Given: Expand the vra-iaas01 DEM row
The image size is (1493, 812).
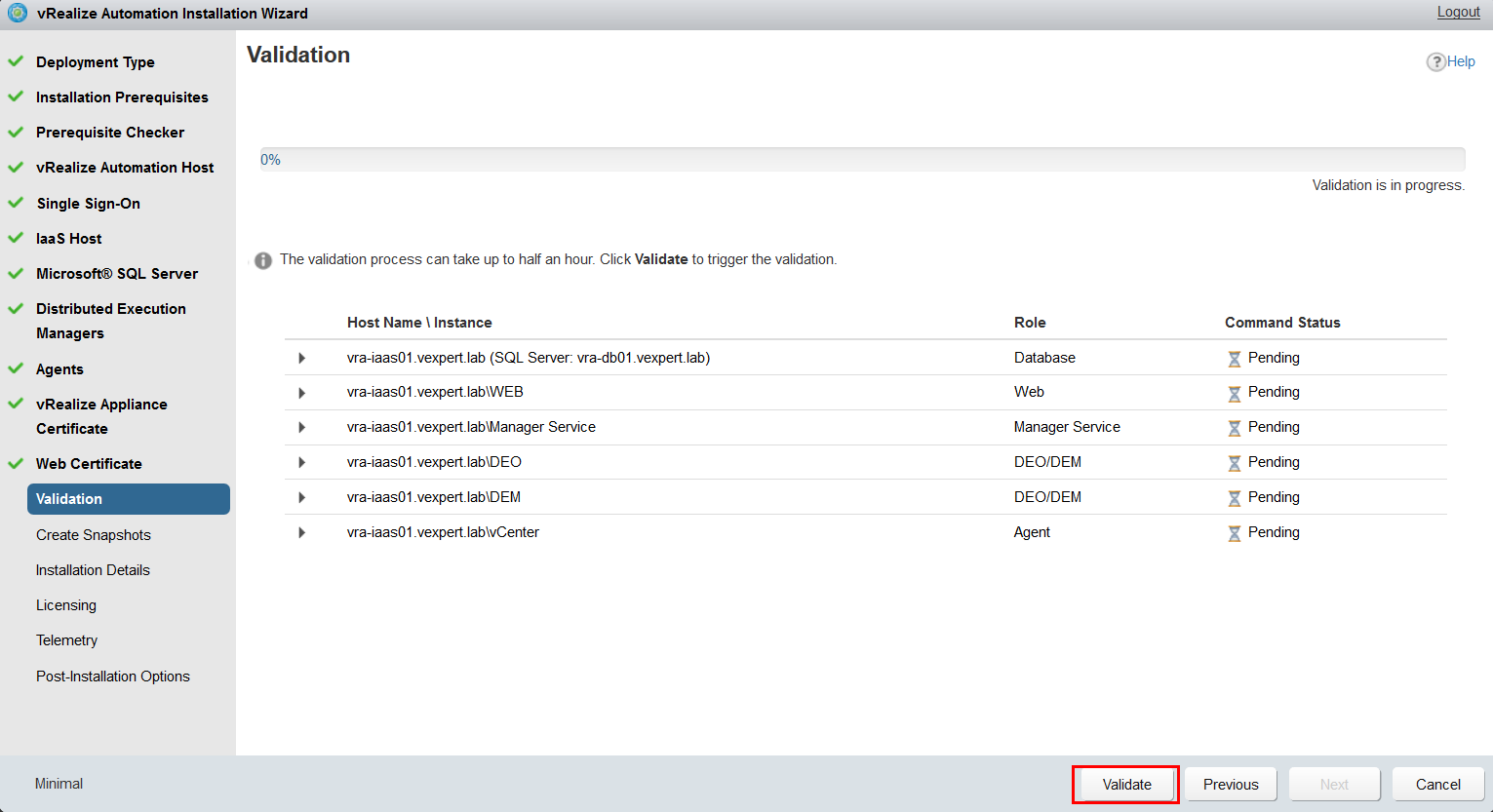Looking at the screenshot, I should tap(302, 498).
